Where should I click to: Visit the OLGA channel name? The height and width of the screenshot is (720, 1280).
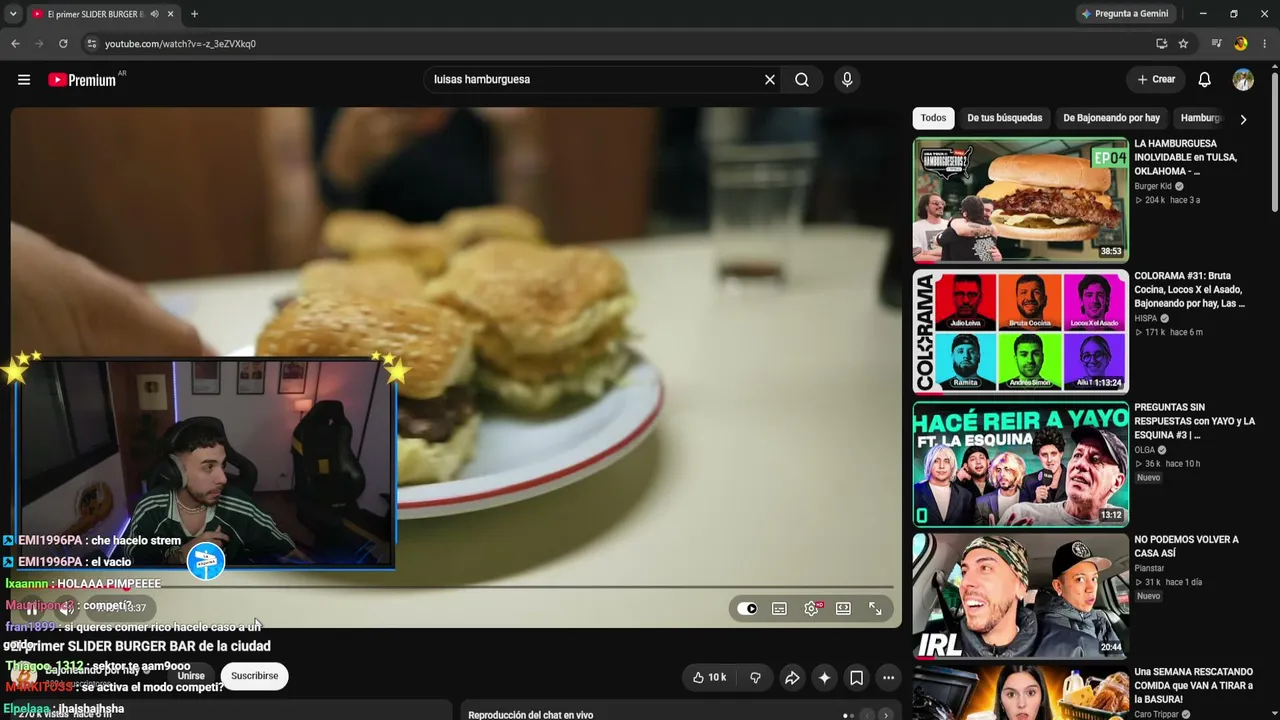1144,450
